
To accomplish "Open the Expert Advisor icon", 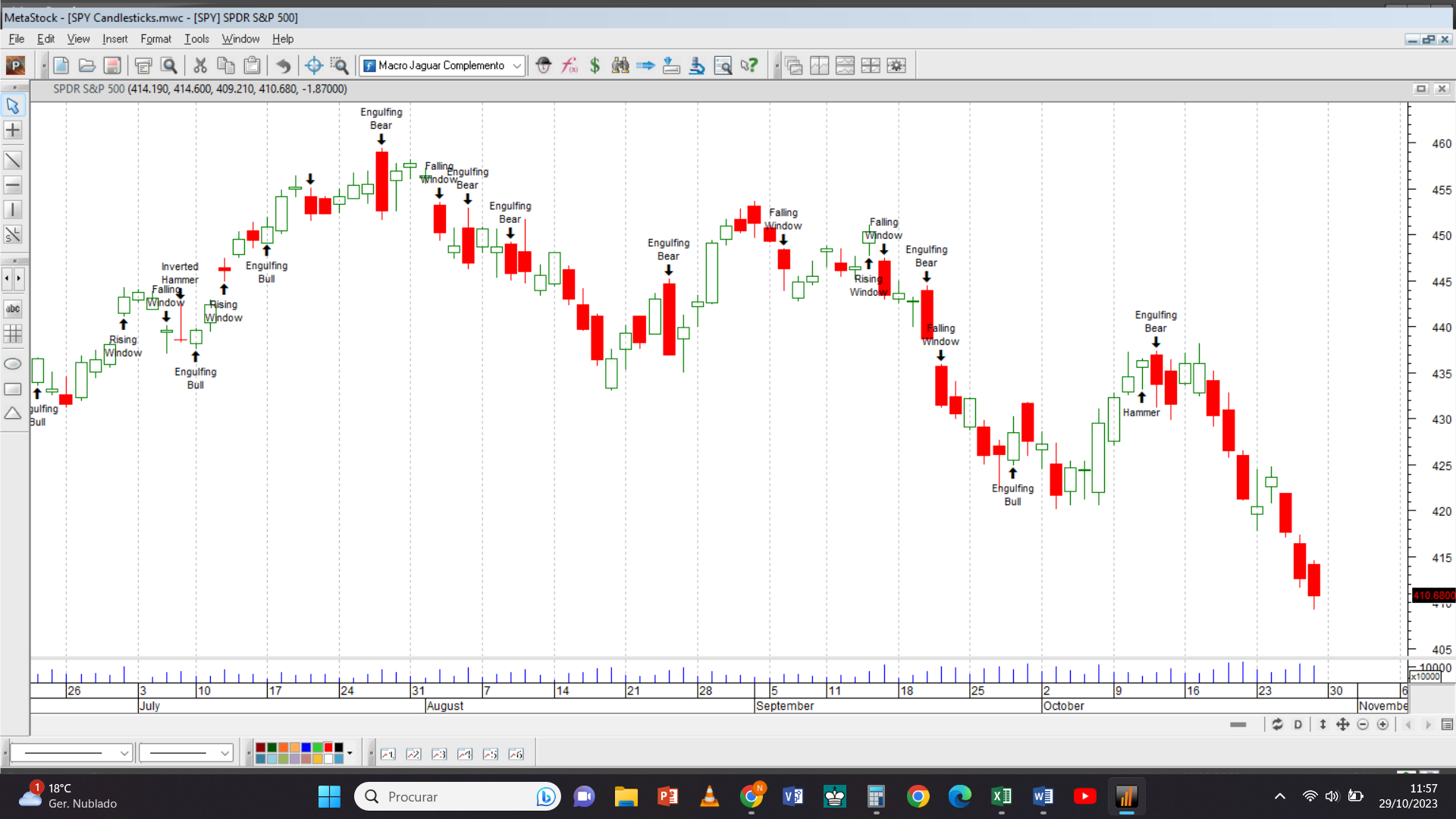I will [543, 66].
